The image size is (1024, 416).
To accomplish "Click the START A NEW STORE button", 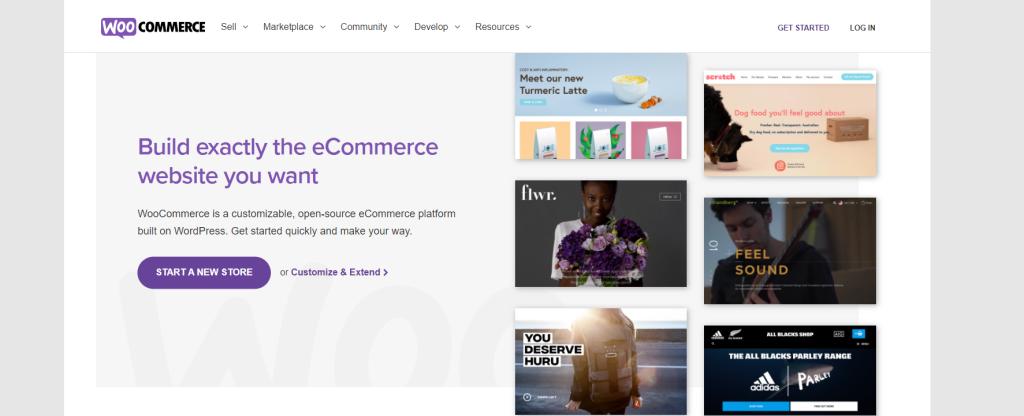I will pyautogui.click(x=204, y=272).
